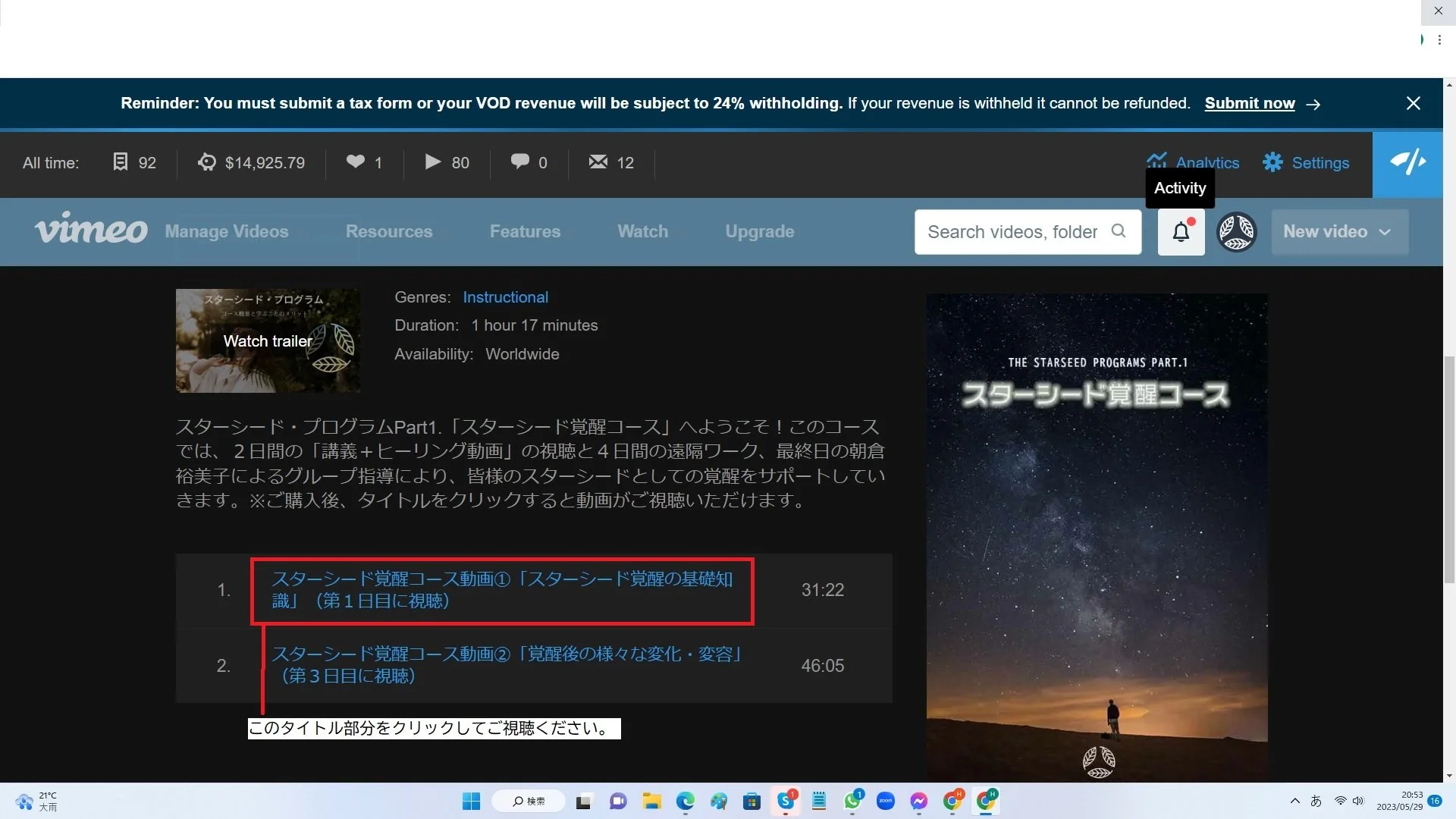Click the Vimeo logo
The image size is (1456, 819).
(91, 229)
